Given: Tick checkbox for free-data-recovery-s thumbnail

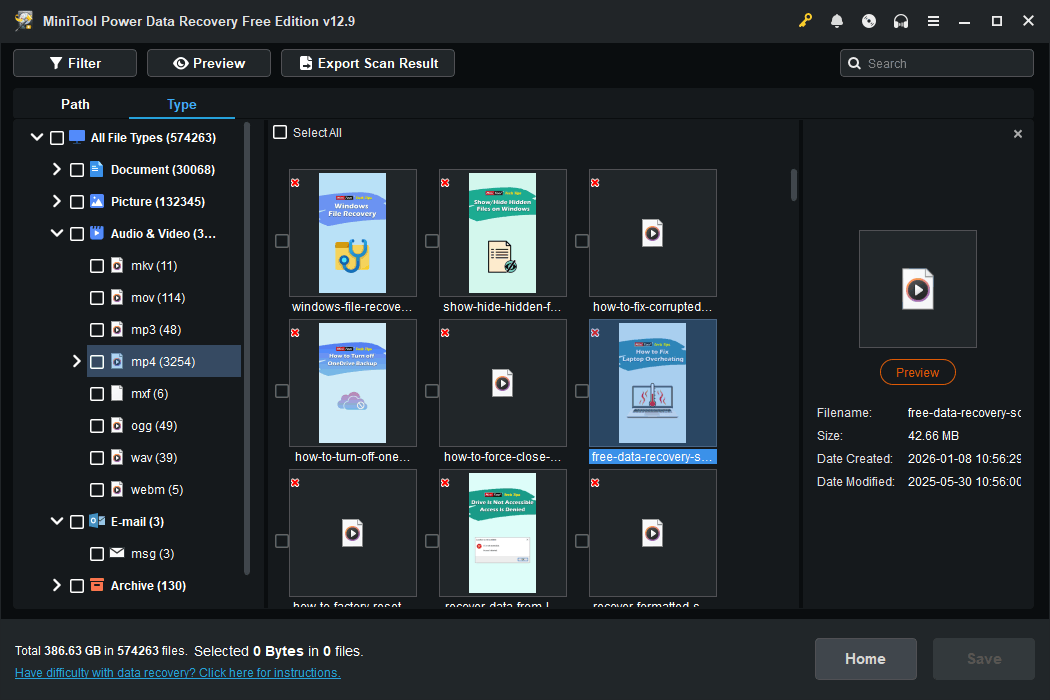Looking at the screenshot, I should click(x=582, y=391).
